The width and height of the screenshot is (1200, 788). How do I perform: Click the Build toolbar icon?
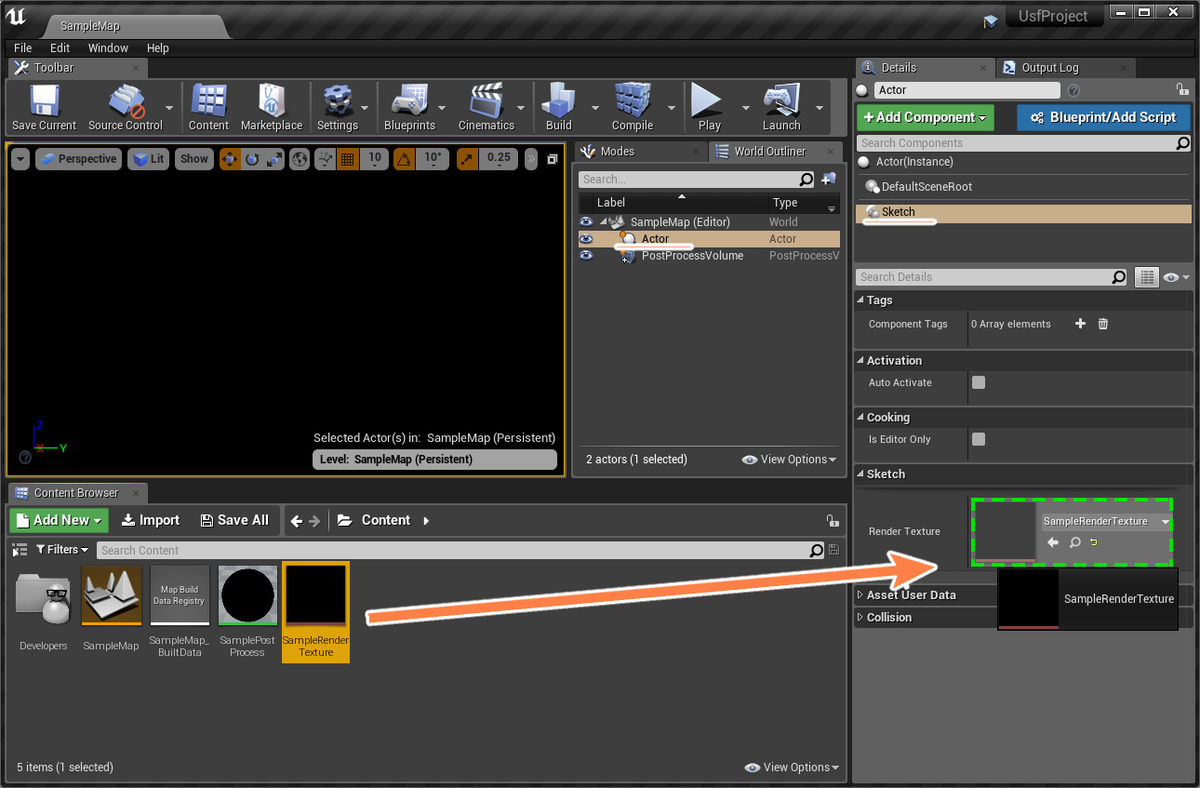click(x=559, y=107)
